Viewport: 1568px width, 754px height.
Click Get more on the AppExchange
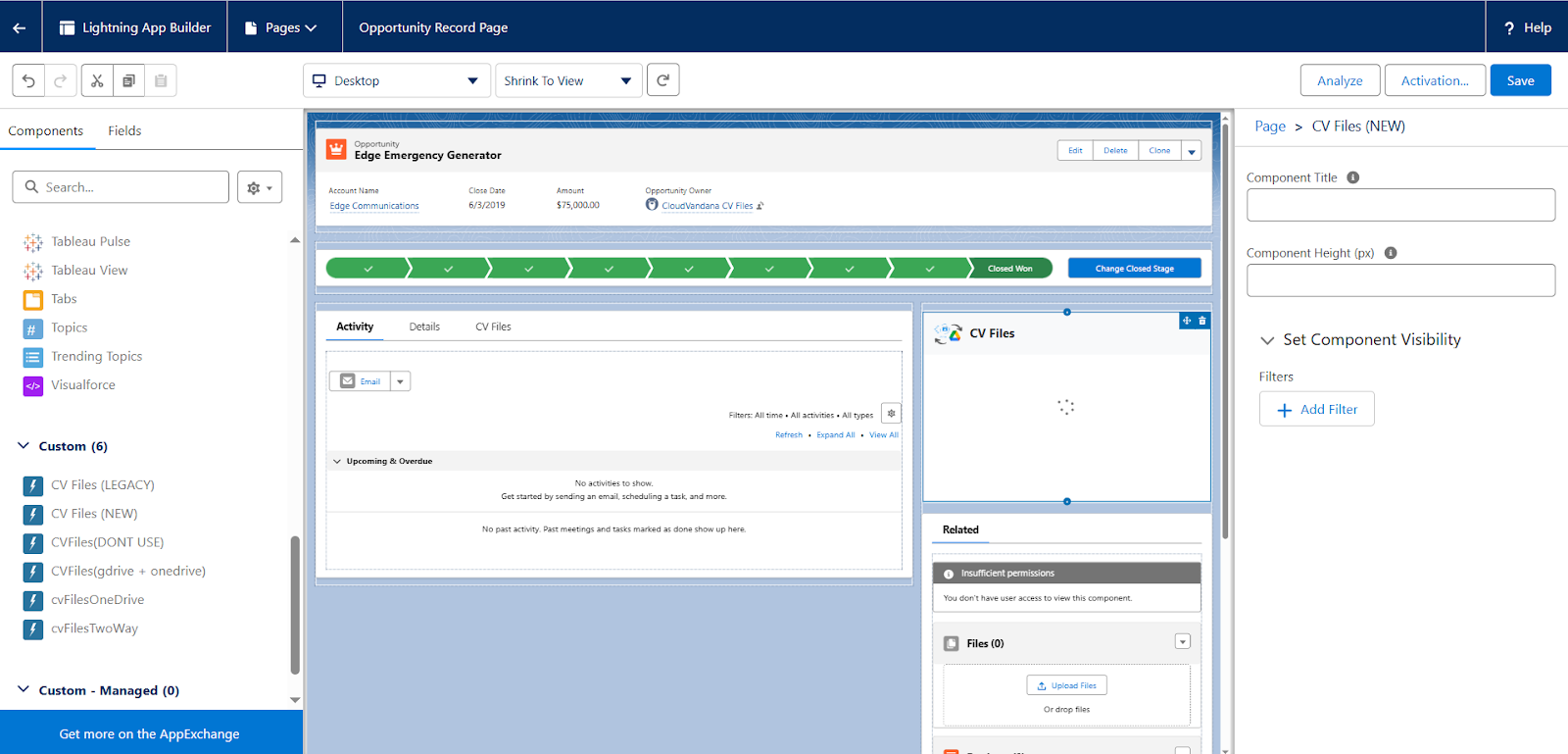point(150,733)
